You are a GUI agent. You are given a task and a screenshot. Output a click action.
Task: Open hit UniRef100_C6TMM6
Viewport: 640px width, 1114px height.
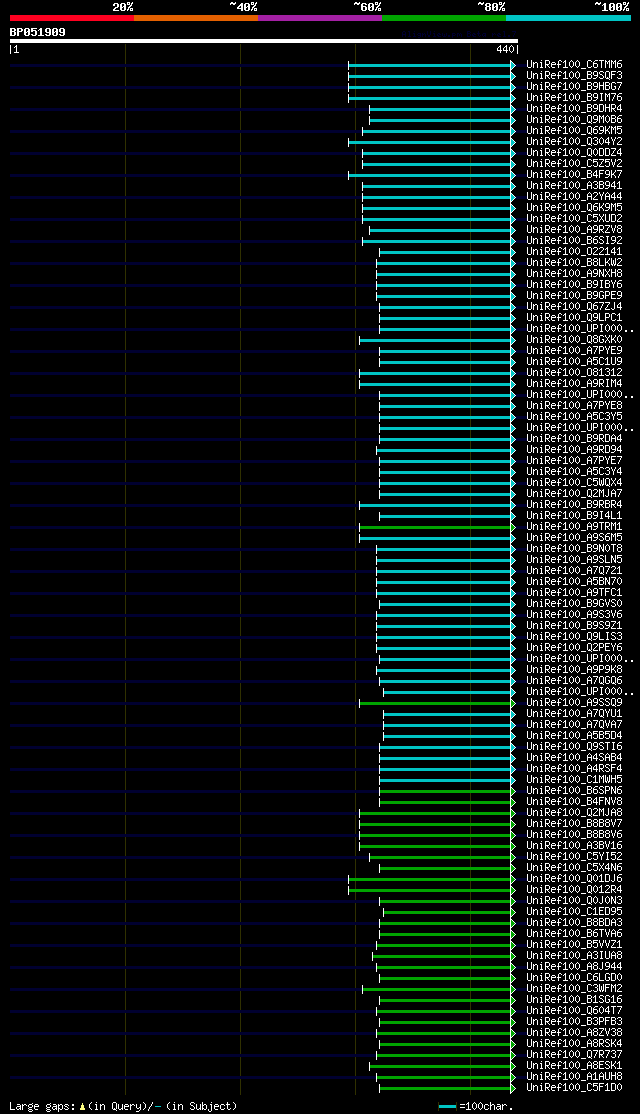(575, 65)
